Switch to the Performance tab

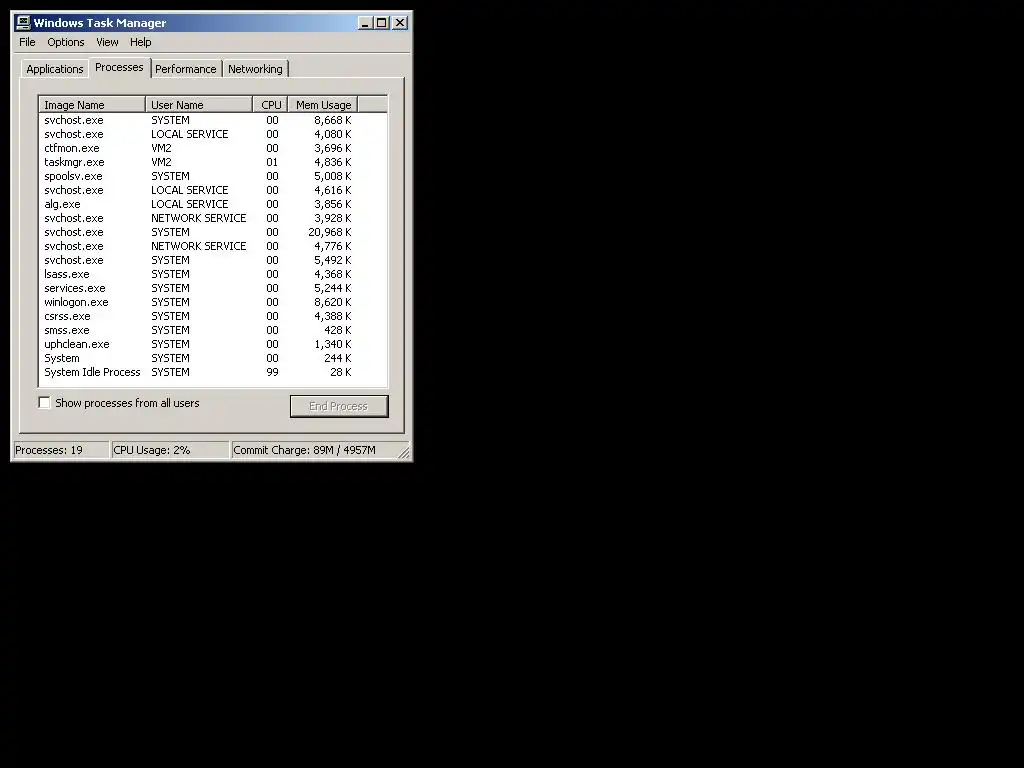pyautogui.click(x=185, y=69)
